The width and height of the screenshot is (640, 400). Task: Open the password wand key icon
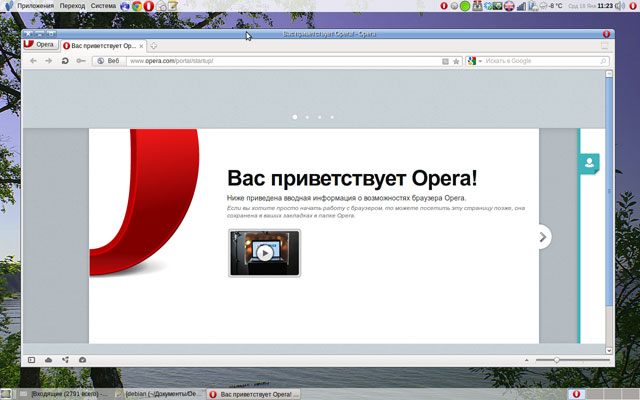(81, 61)
